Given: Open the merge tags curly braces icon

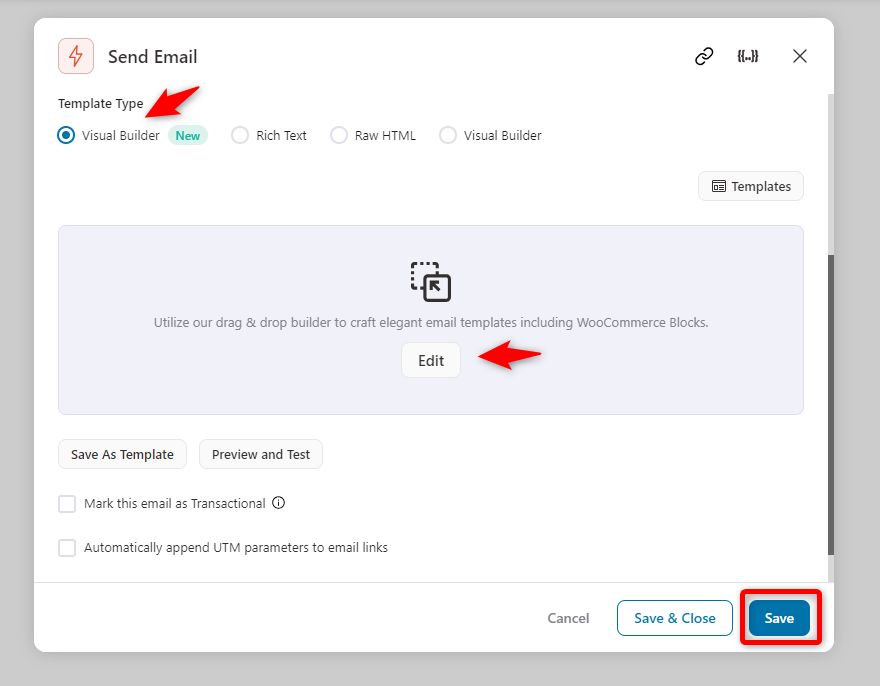Looking at the screenshot, I should click(748, 56).
